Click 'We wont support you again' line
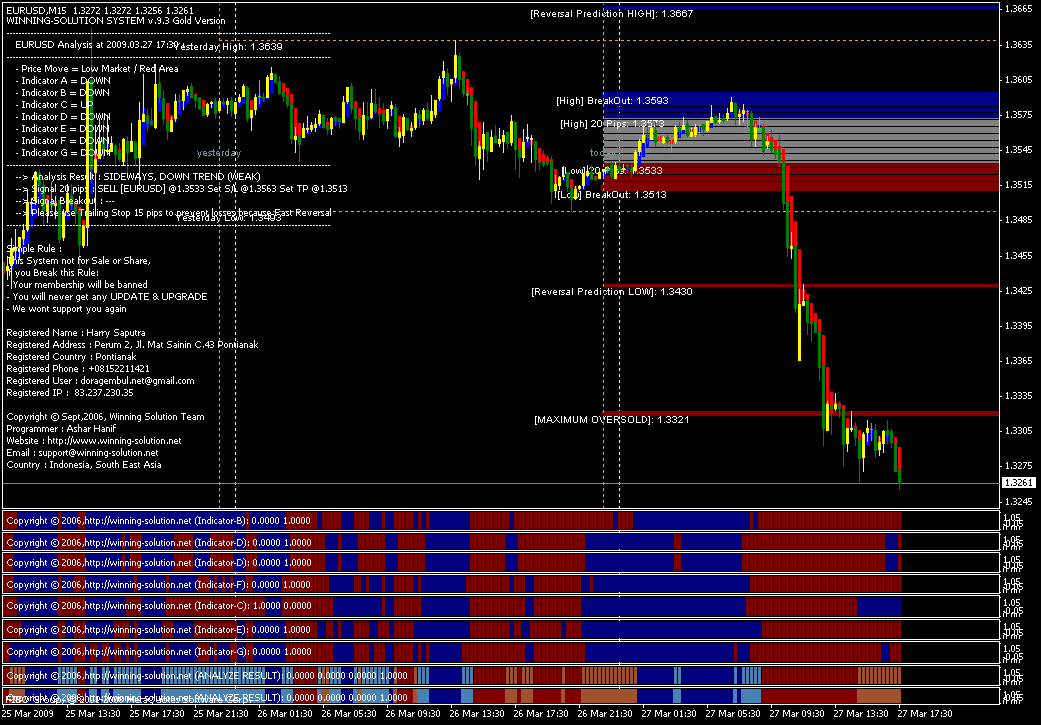 click(x=66, y=308)
